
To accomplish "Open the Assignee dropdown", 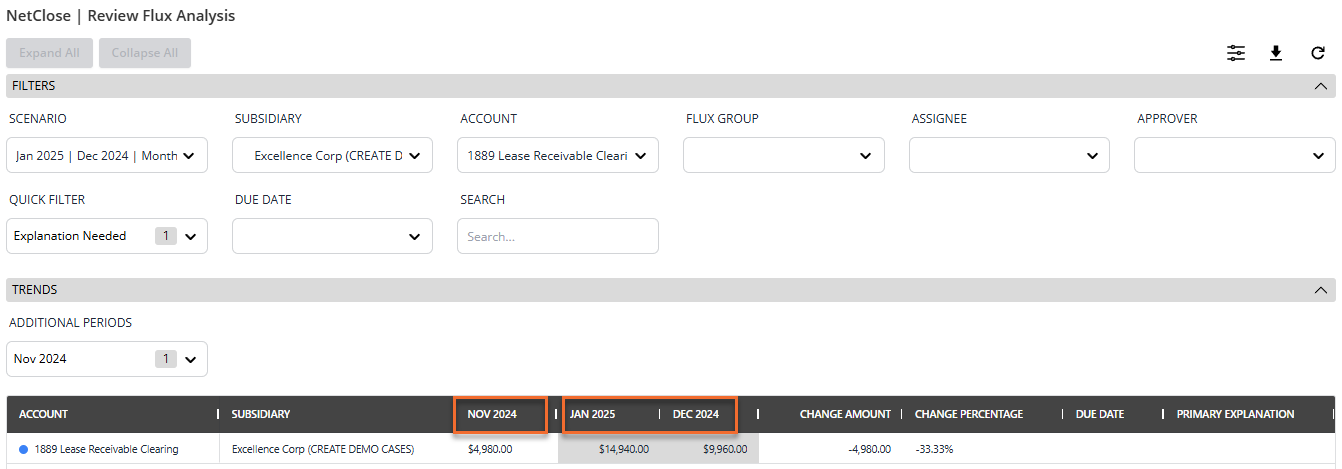I will [1009, 155].
